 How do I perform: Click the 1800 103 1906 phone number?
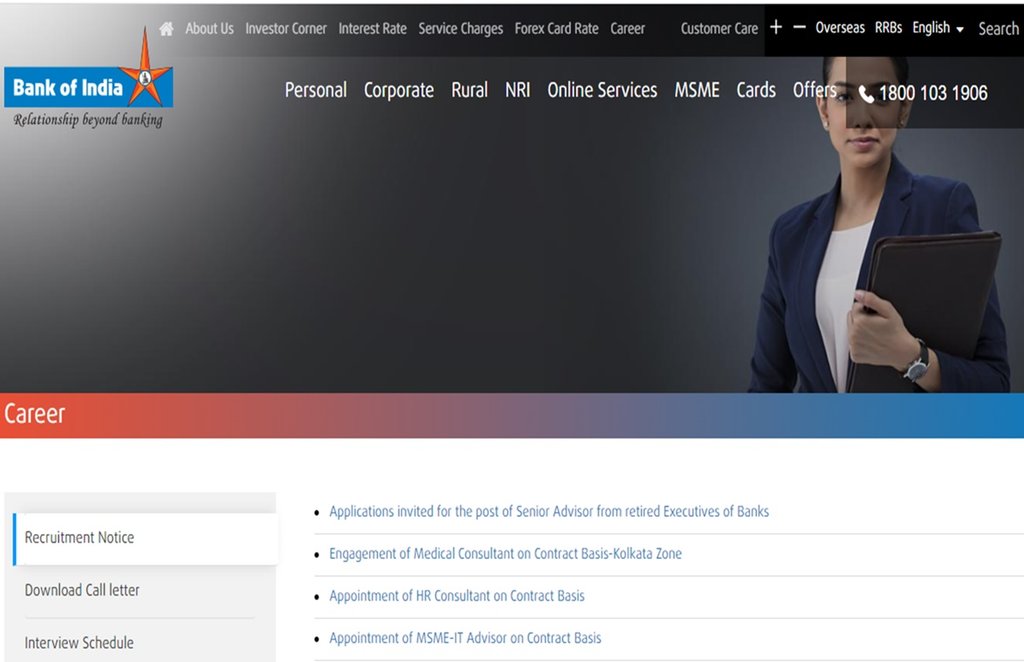[x=933, y=93]
